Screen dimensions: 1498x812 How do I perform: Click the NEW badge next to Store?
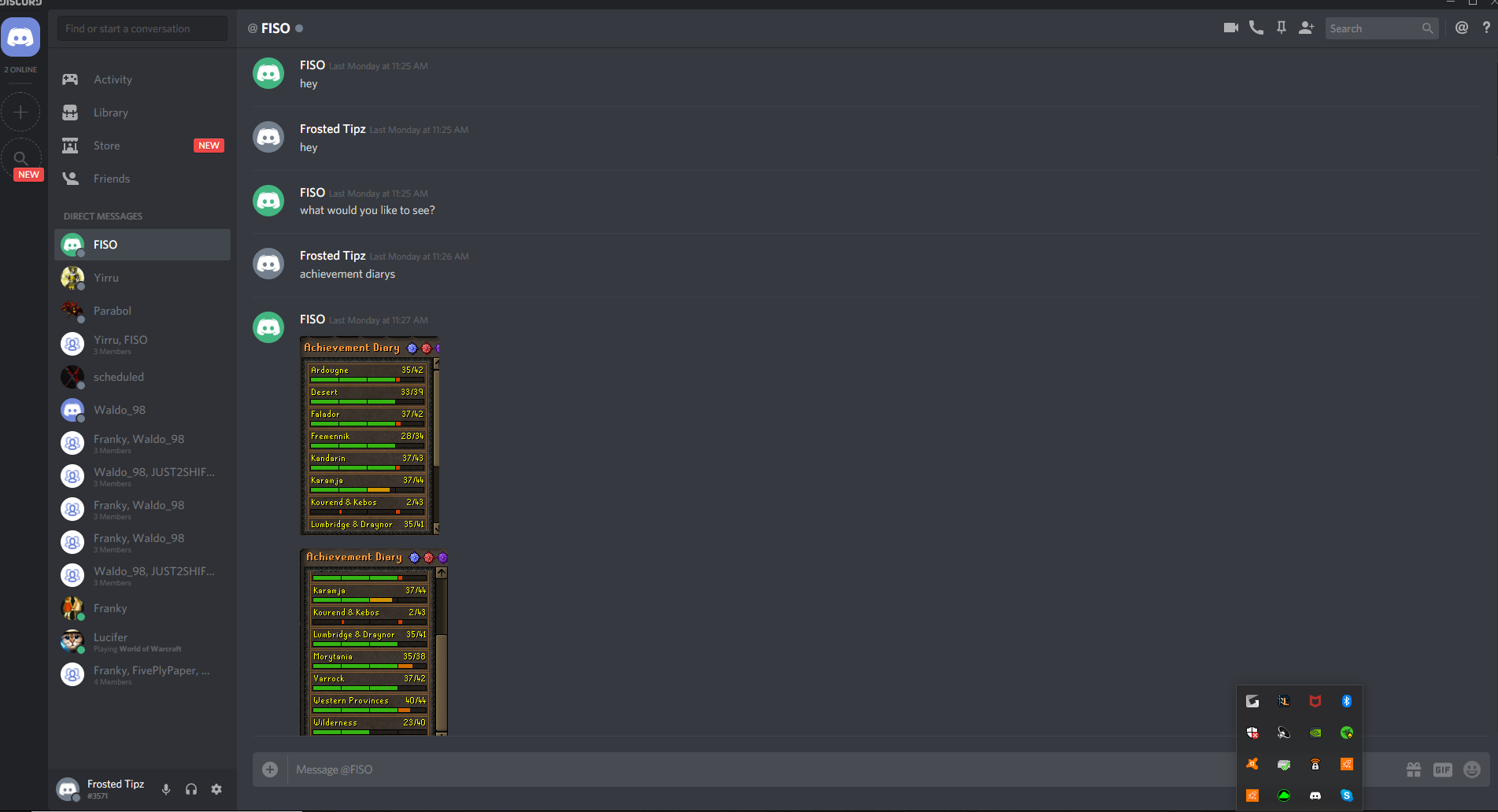[x=209, y=146]
